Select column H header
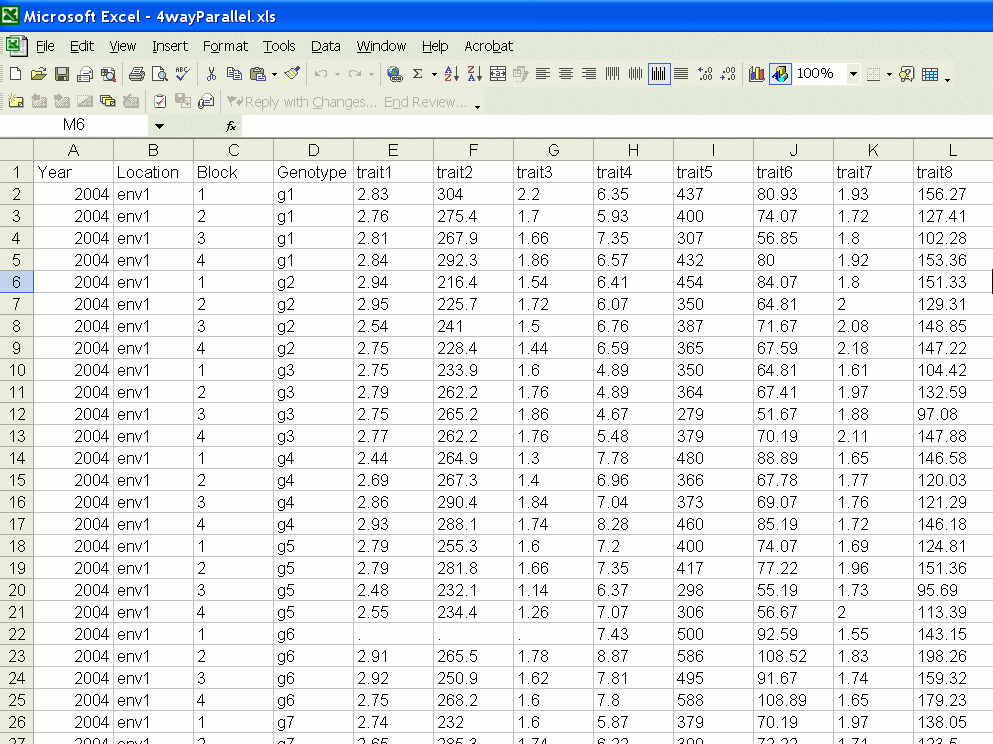The height and width of the screenshot is (744, 993). (x=633, y=150)
